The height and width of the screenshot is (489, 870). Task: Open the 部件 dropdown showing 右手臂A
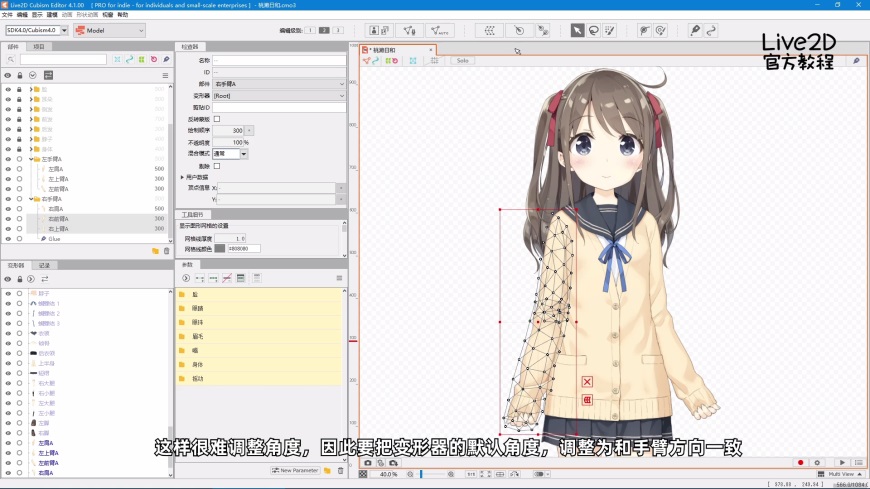pyautogui.click(x=279, y=84)
